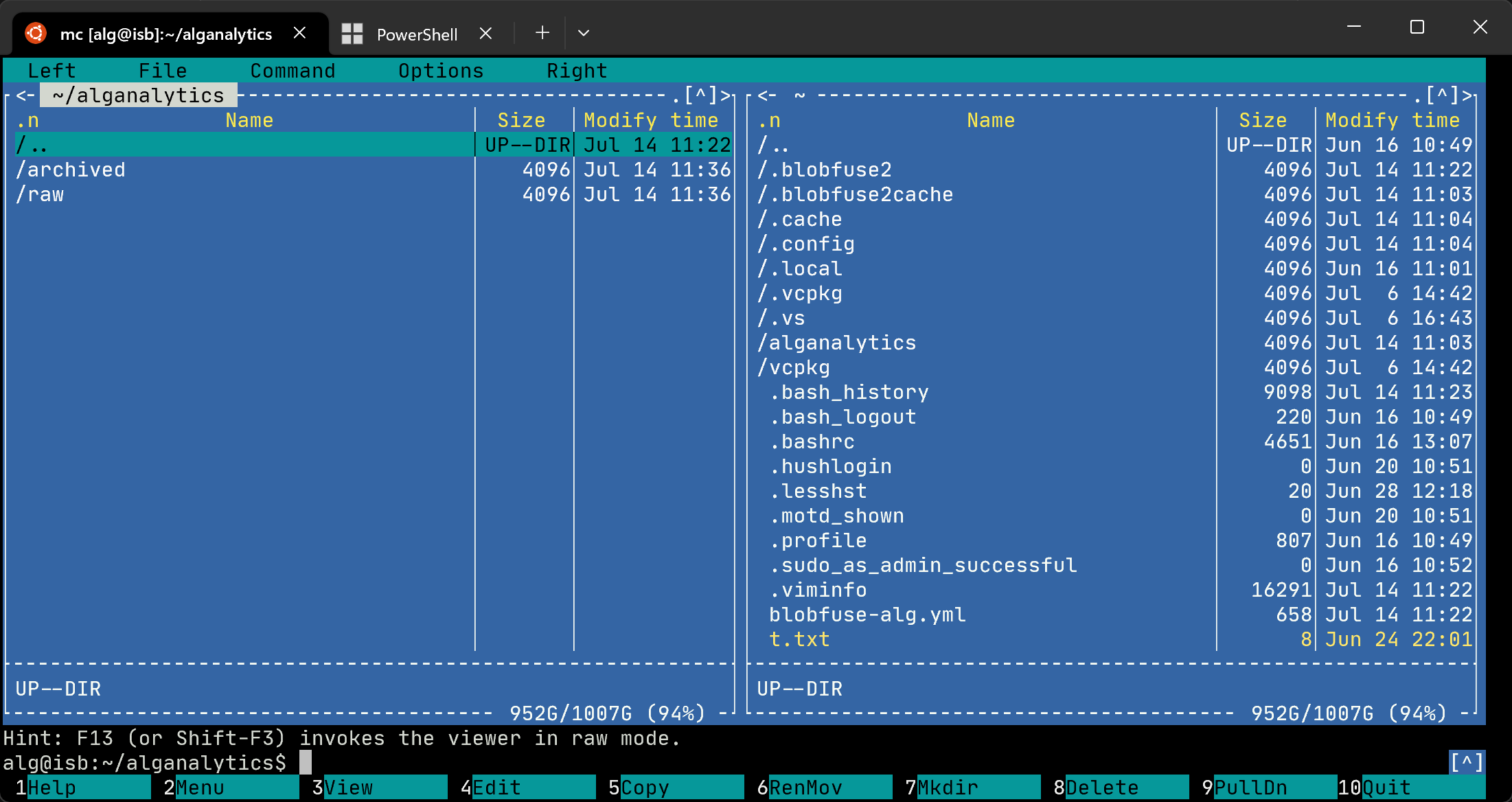Click the PowerShell tab icon
This screenshot has width=1512, height=802.
[352, 34]
